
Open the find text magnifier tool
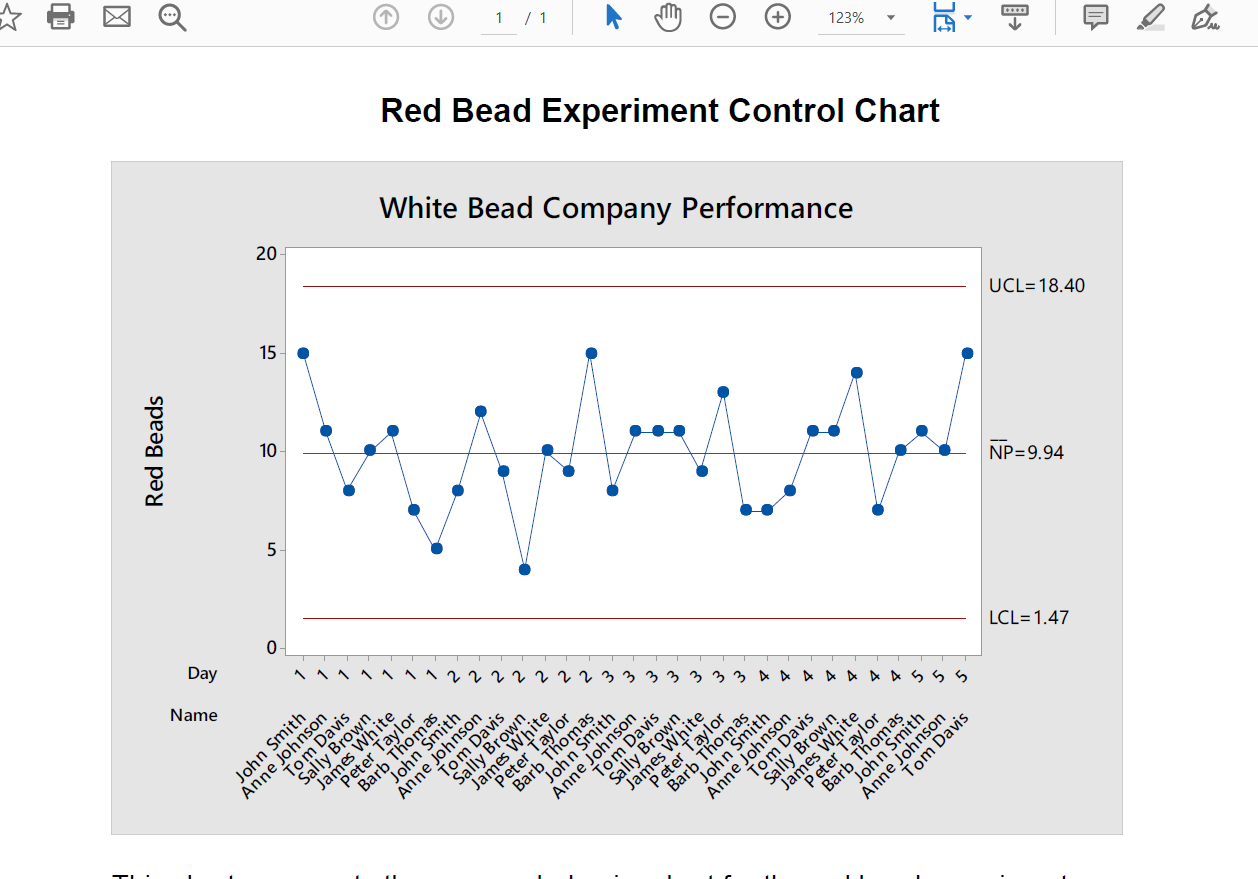172,17
